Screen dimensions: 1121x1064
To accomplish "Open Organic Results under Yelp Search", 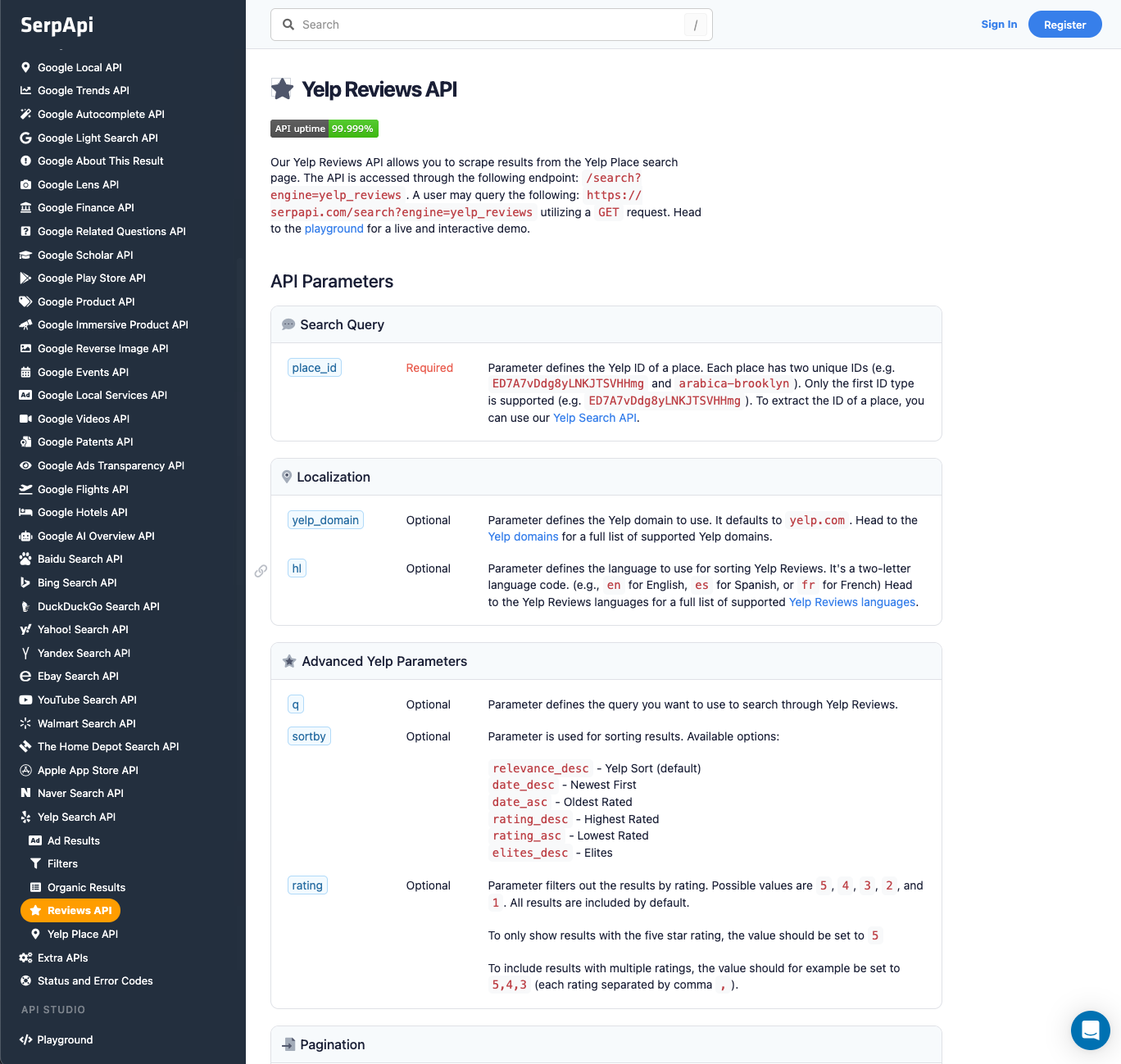I will 86,887.
